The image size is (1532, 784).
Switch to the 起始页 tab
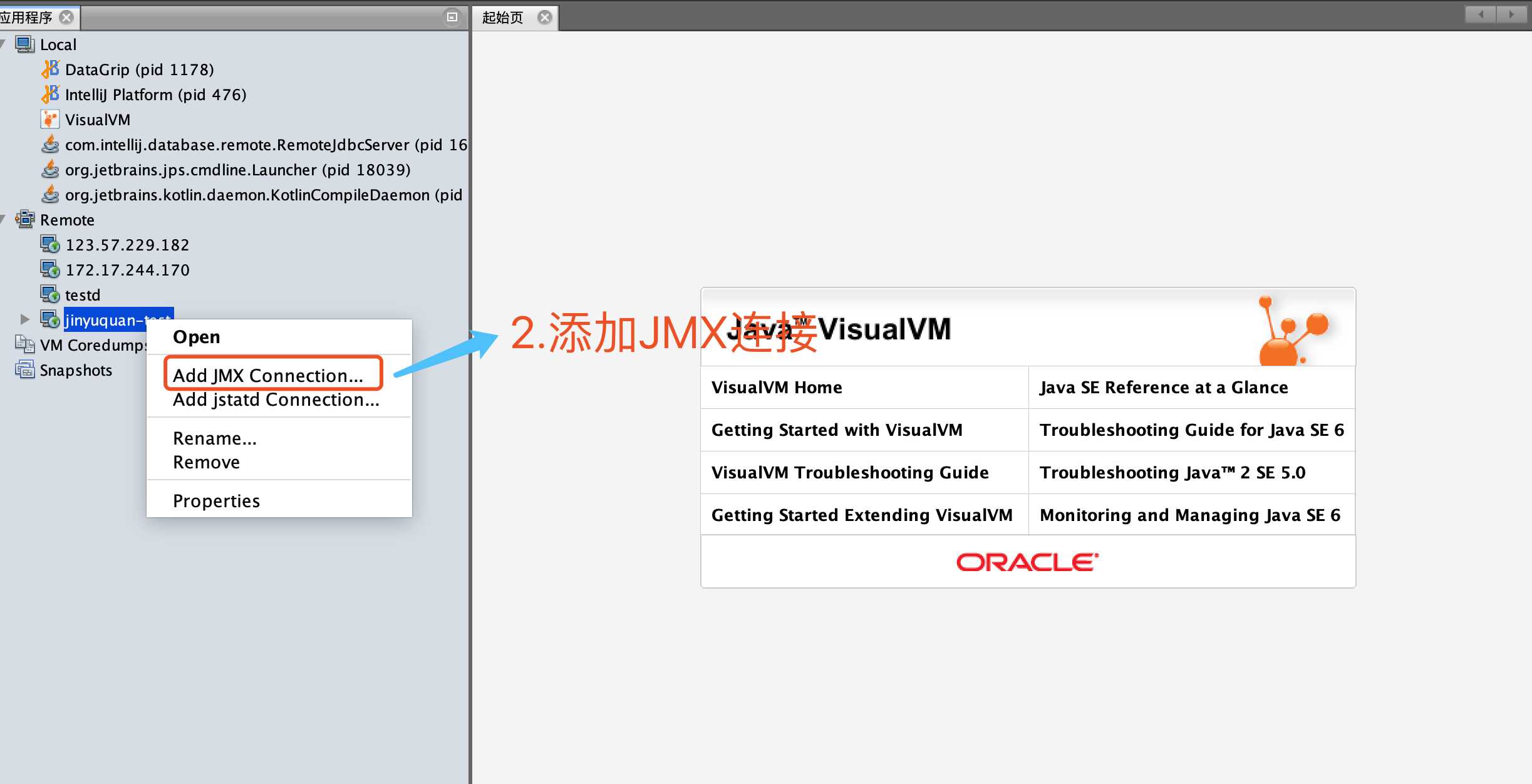pos(502,18)
